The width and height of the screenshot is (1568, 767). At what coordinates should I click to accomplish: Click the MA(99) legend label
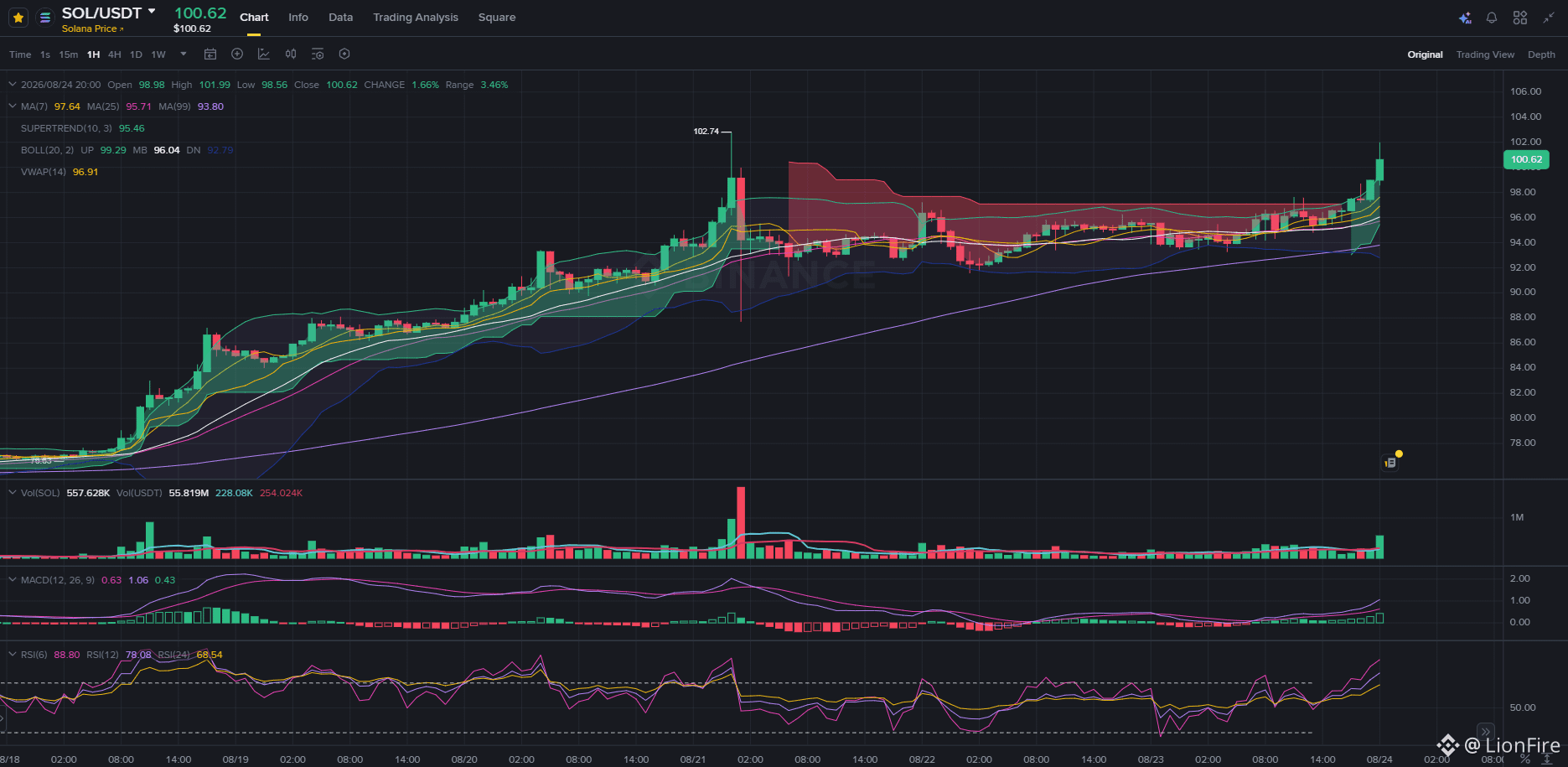pos(175,106)
